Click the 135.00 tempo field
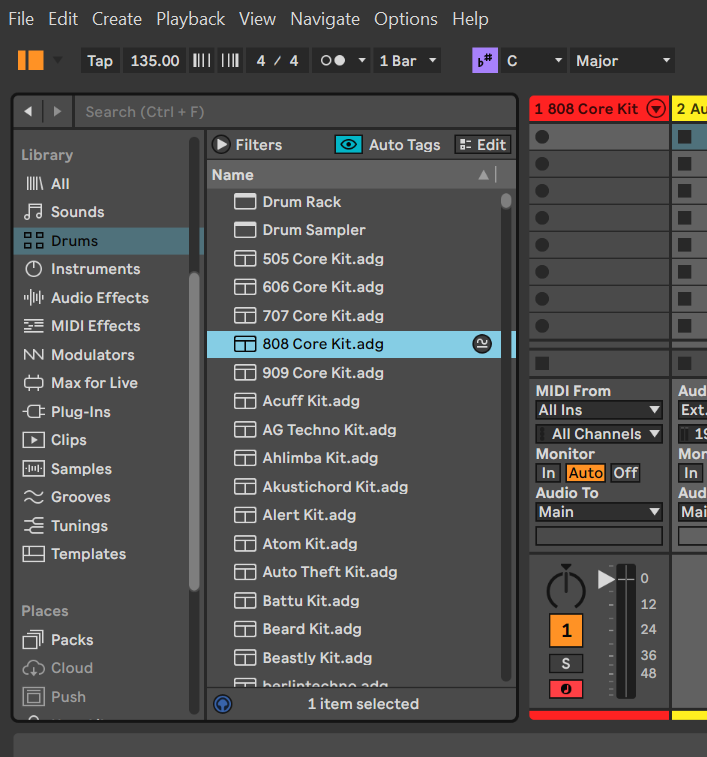 point(155,61)
